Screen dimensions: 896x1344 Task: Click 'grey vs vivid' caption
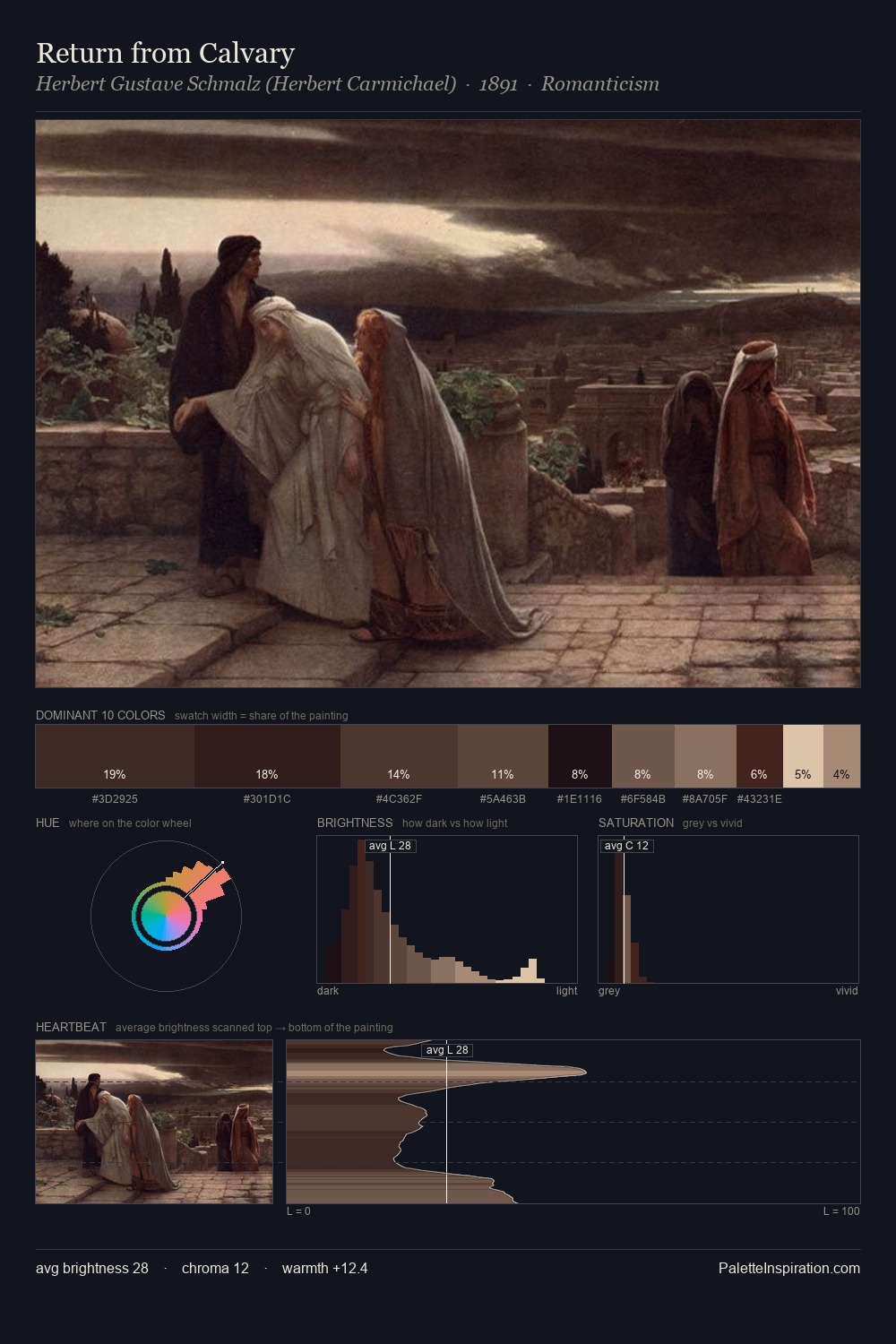point(712,823)
